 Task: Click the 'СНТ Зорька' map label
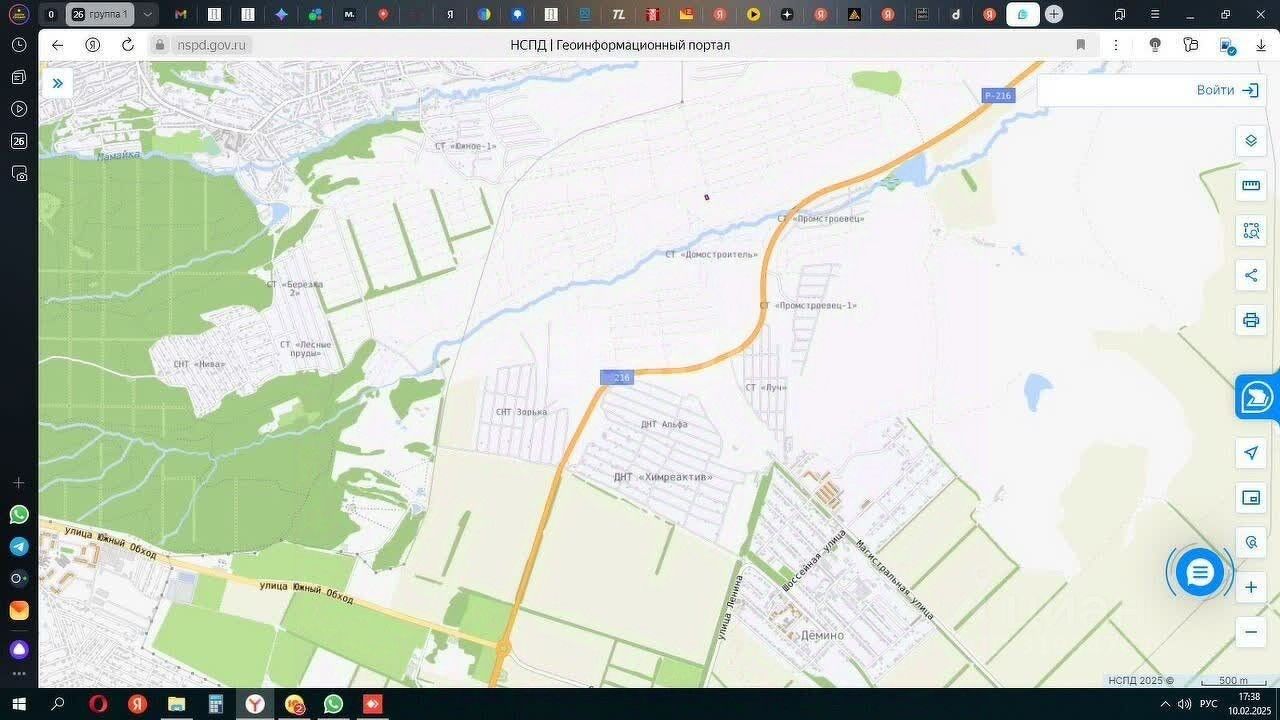click(522, 412)
